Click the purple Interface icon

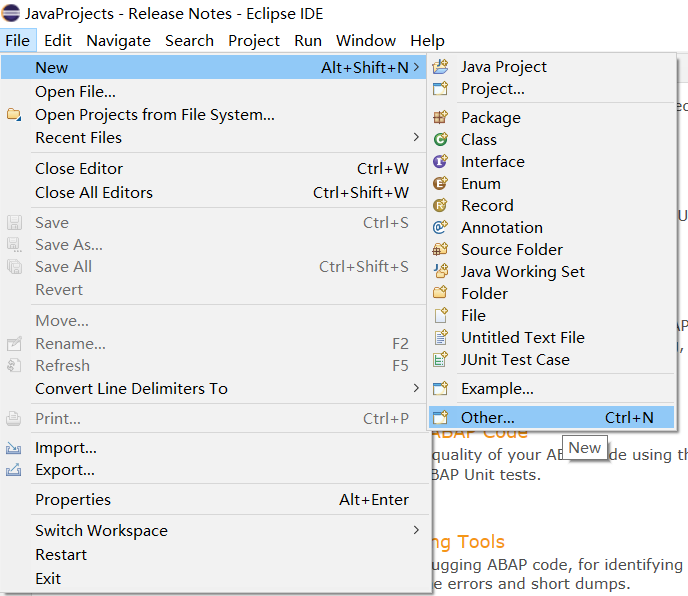(441, 162)
